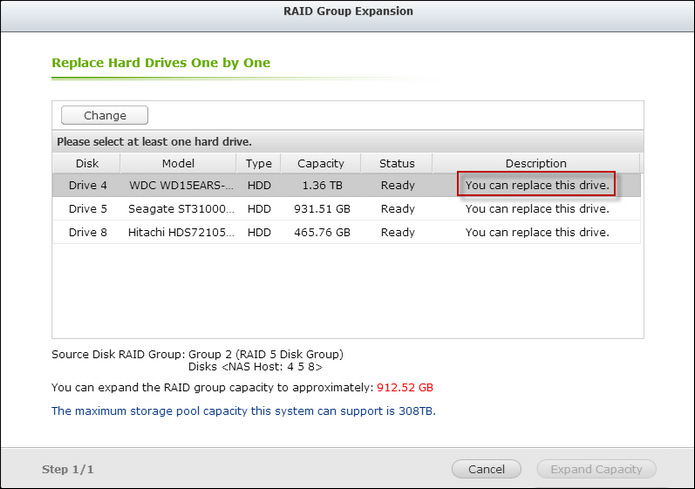Sort by the Type column header
This screenshot has width=695, height=489.
(x=258, y=164)
